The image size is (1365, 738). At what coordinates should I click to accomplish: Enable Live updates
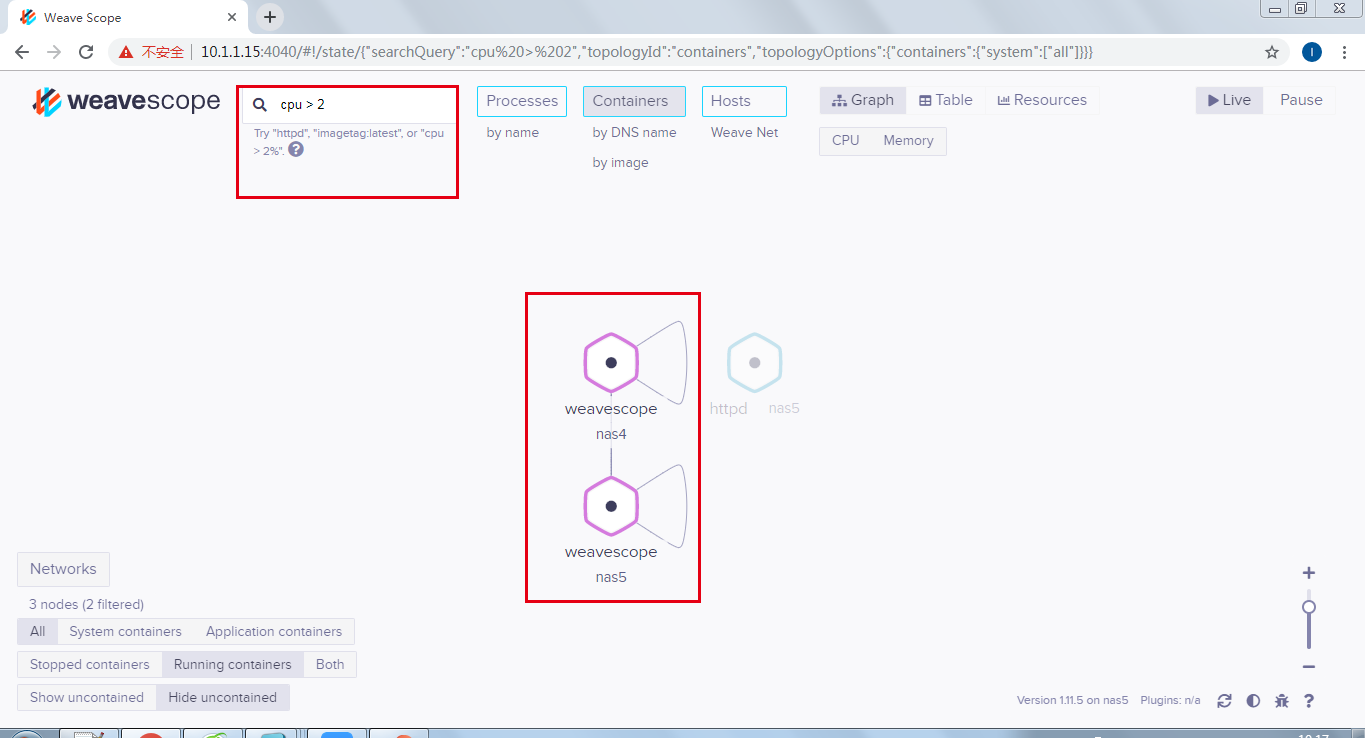coord(1229,100)
